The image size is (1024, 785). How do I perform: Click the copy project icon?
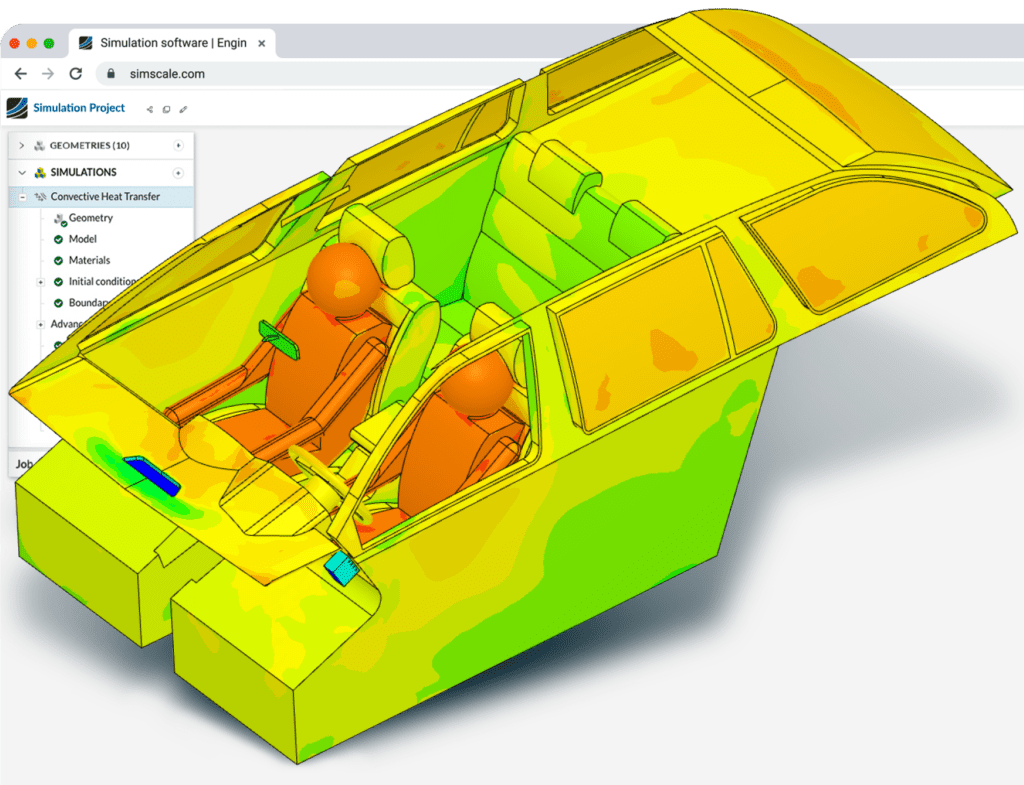[x=166, y=110]
